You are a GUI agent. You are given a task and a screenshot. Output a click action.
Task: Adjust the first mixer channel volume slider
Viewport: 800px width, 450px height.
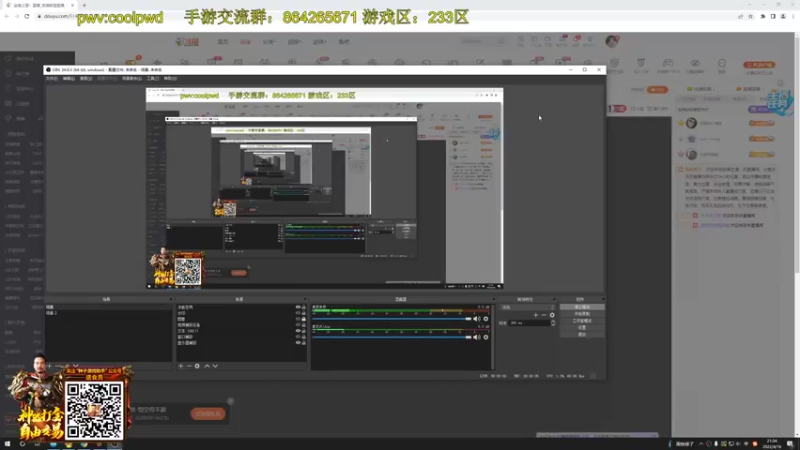391,319
